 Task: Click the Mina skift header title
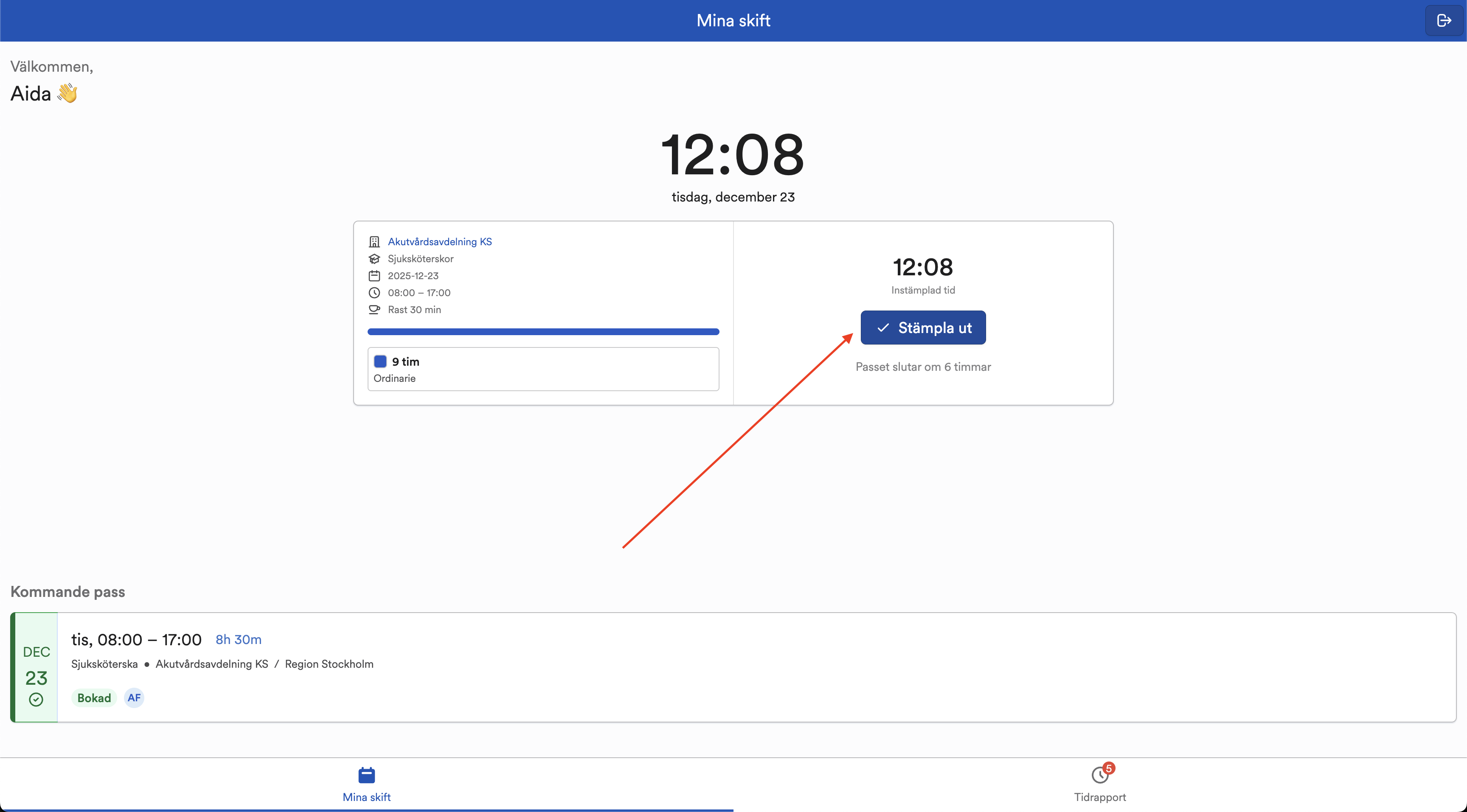point(733,20)
